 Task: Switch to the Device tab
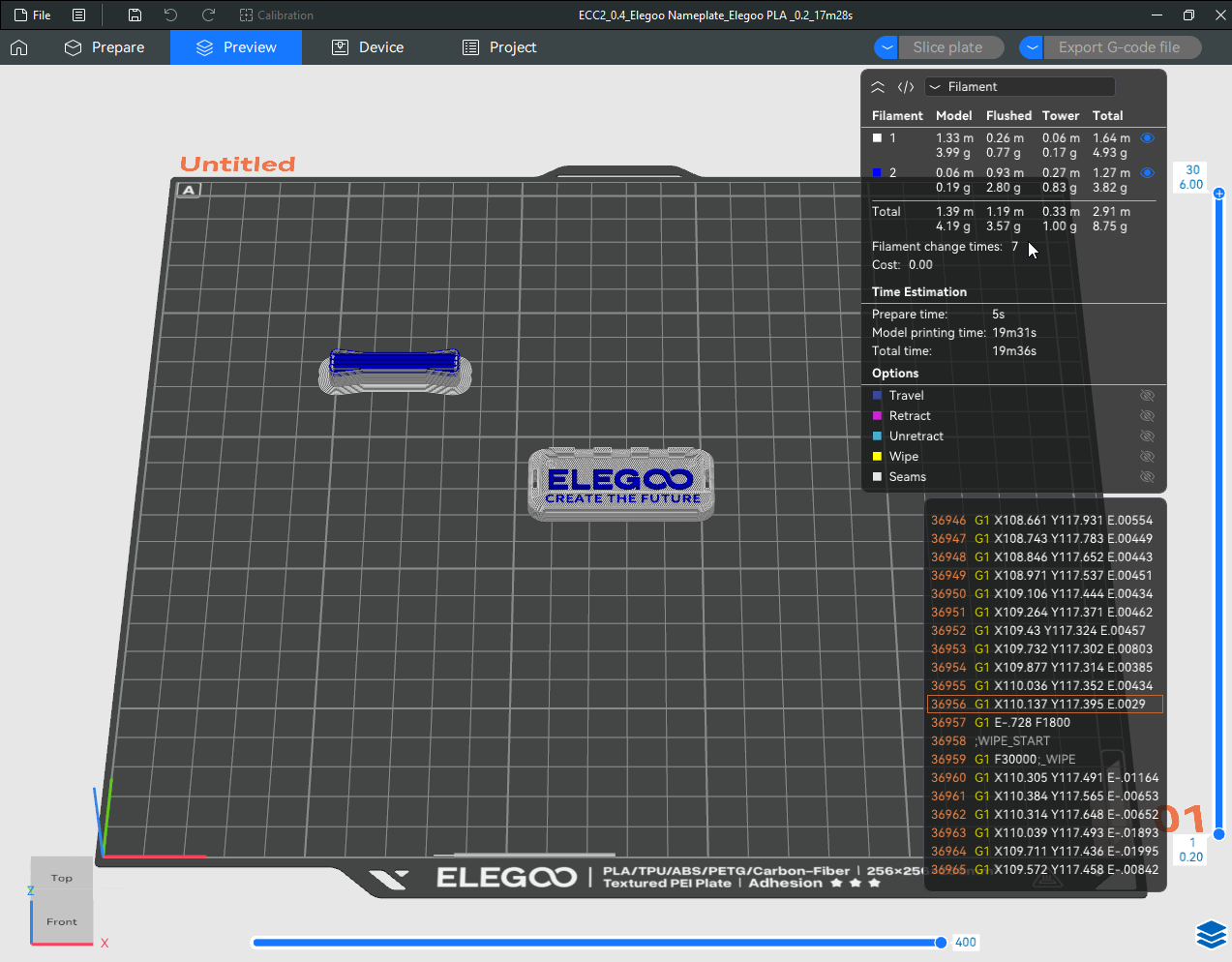pyautogui.click(x=368, y=47)
